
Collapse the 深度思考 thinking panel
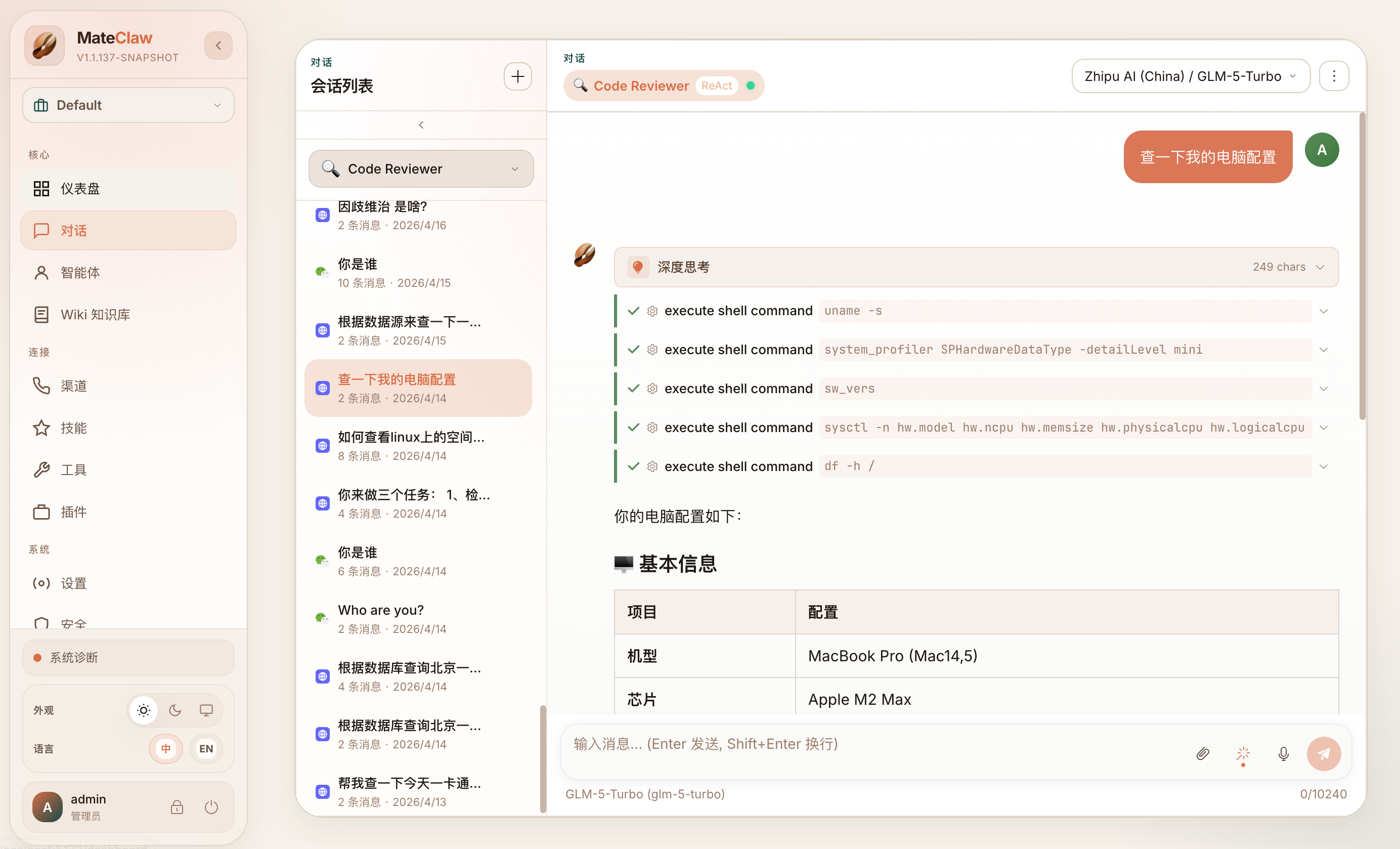coord(1321,267)
